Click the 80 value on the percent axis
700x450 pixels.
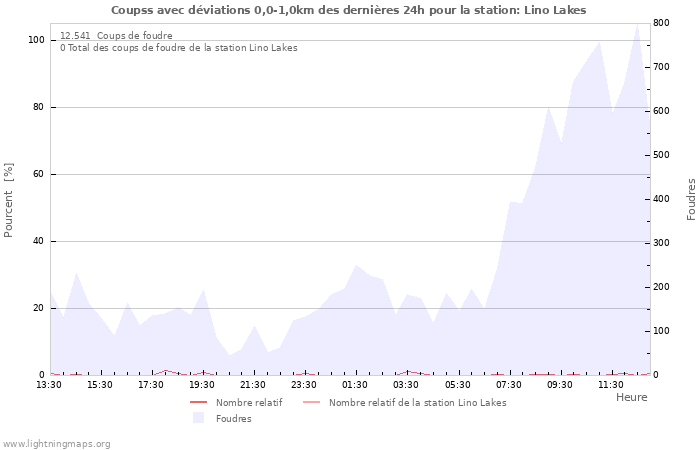[x=38, y=107]
